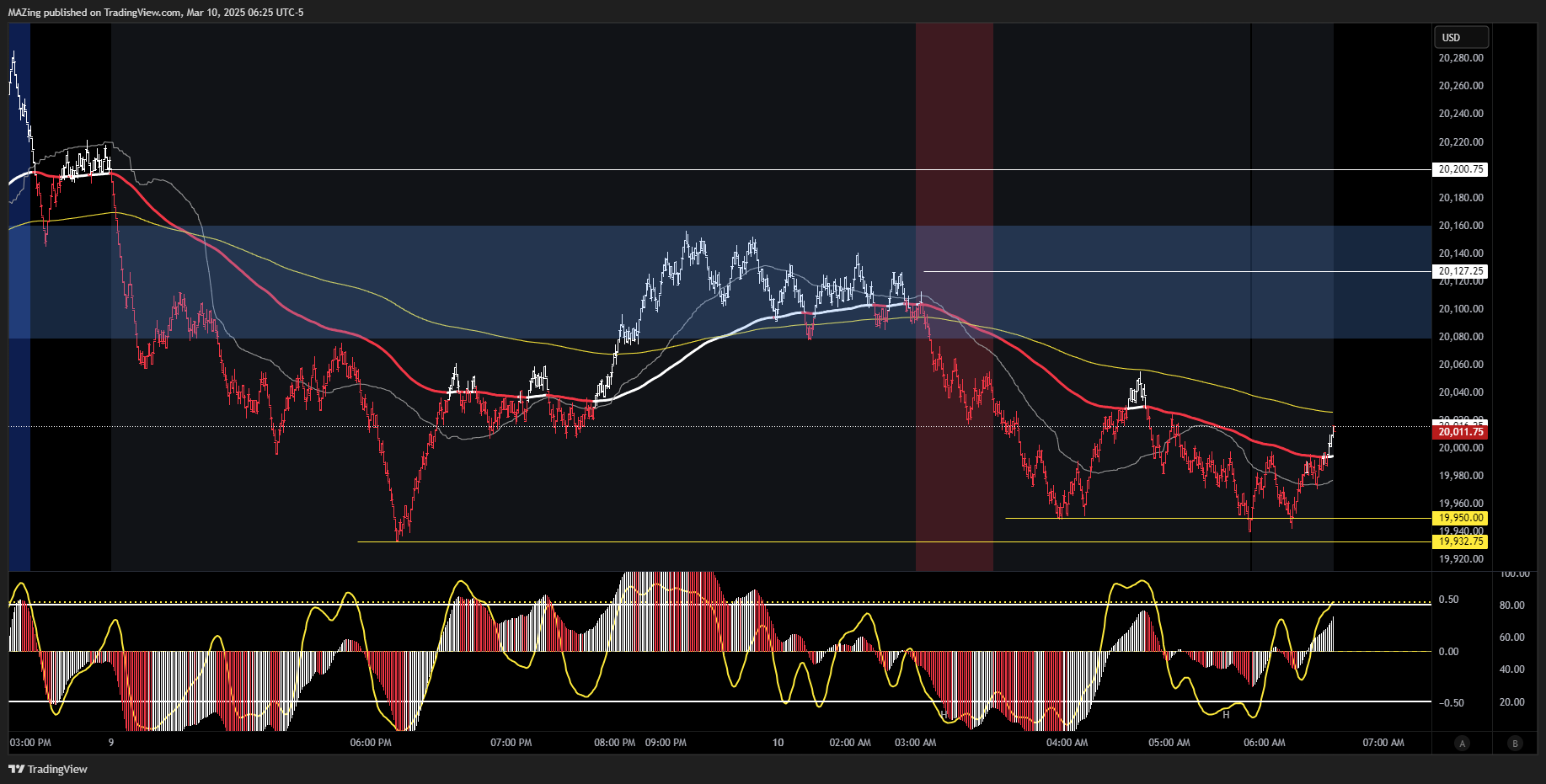Click the 80.00 indicator scale value
This screenshot has height=784, width=1546.
click(x=1512, y=605)
